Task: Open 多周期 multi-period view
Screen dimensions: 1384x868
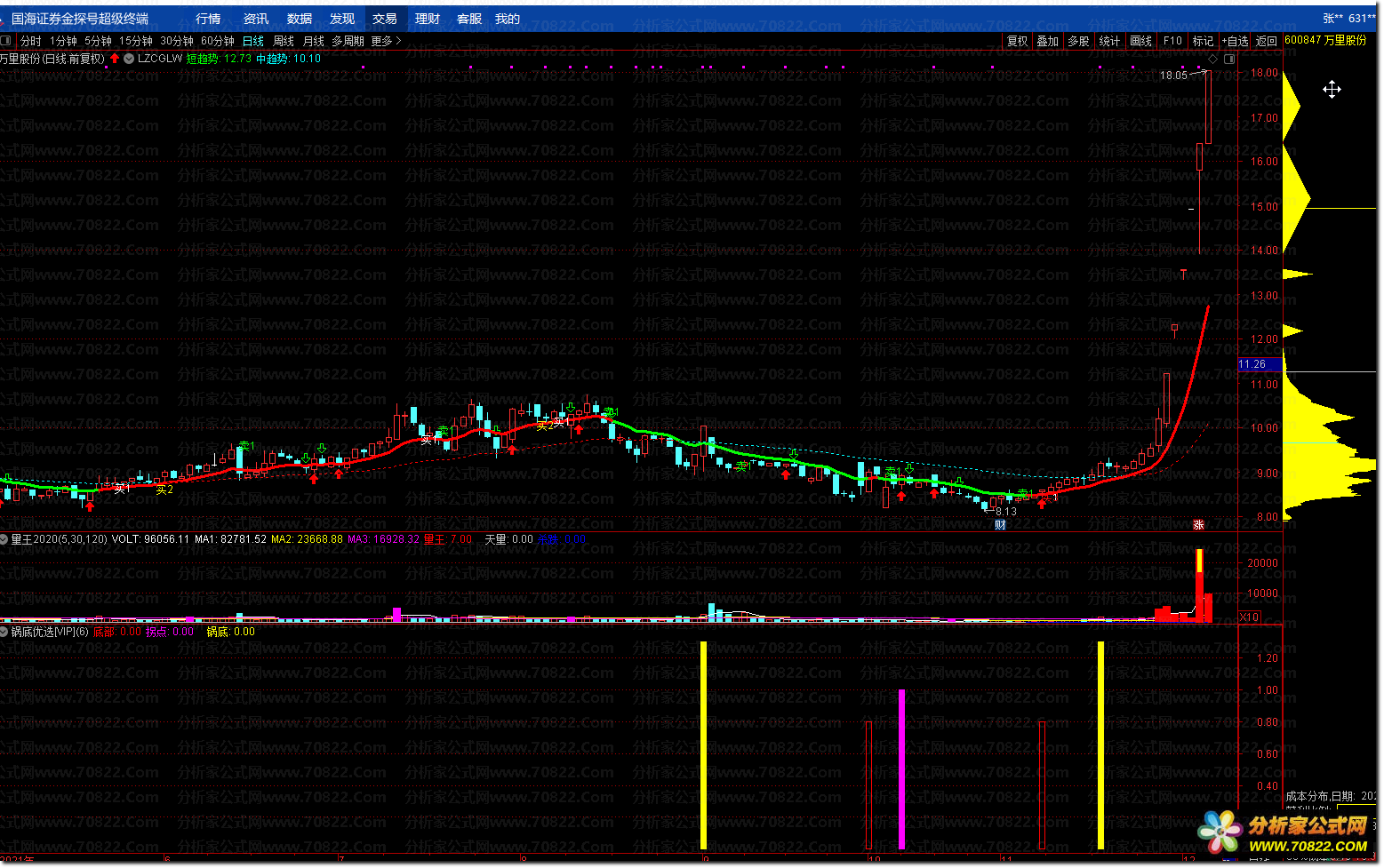Action: click(x=348, y=41)
